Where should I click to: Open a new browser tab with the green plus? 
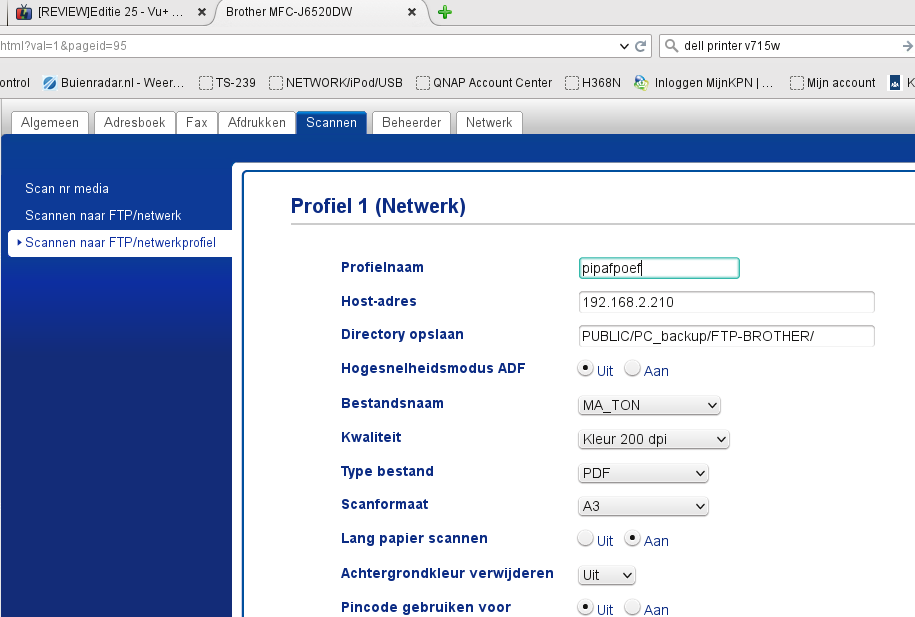point(445,12)
